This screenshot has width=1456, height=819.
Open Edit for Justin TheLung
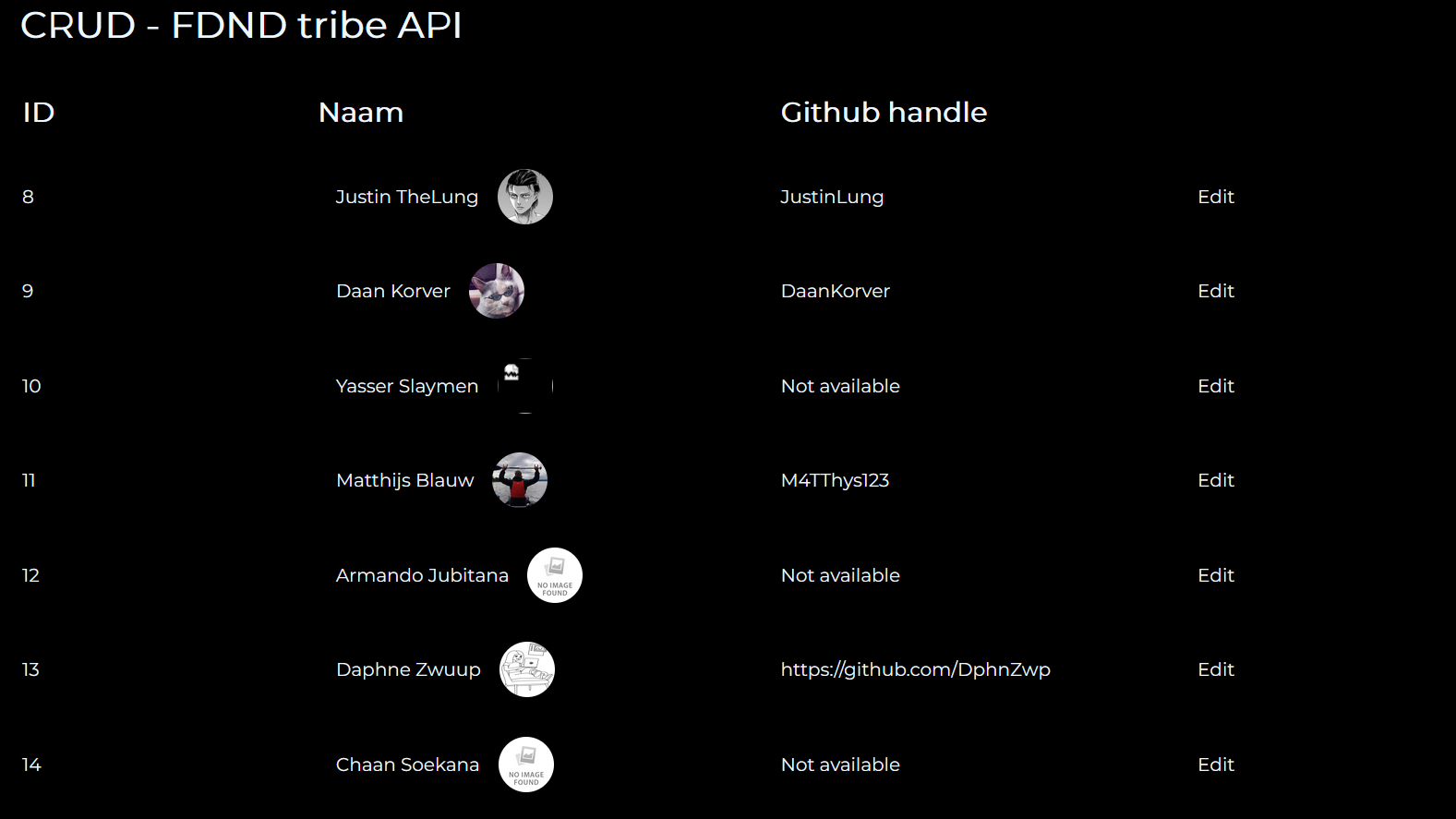point(1215,196)
